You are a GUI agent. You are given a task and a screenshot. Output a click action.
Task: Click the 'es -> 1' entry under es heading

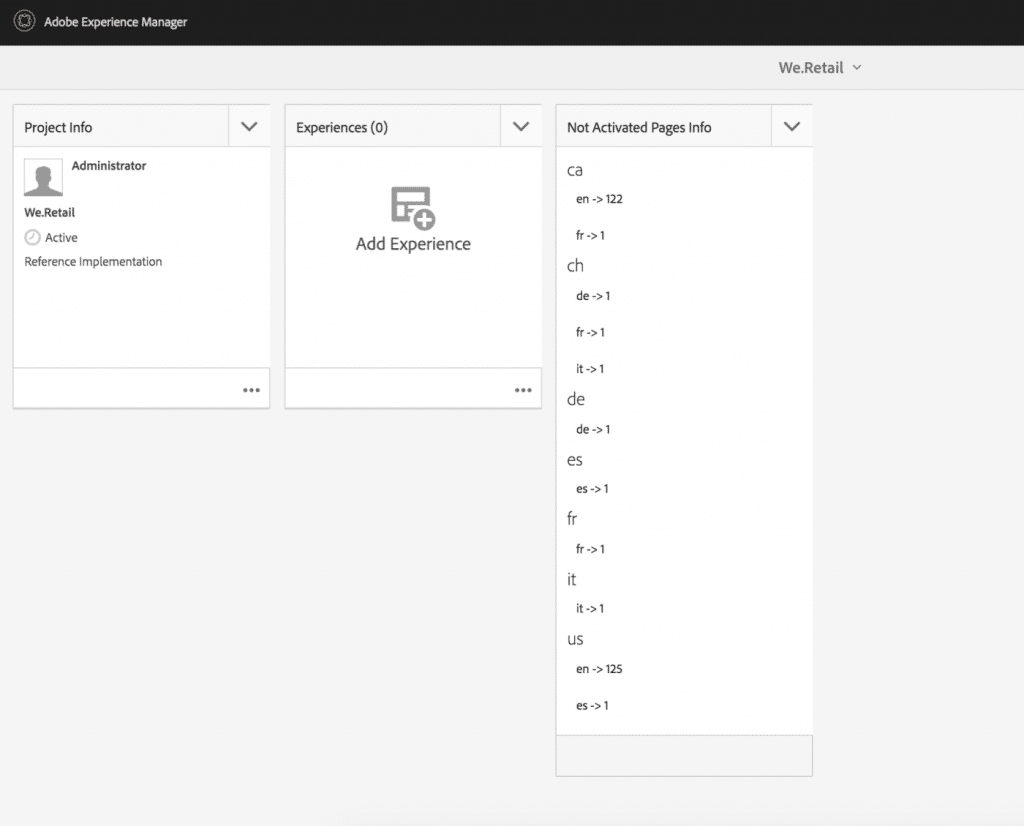(x=592, y=488)
